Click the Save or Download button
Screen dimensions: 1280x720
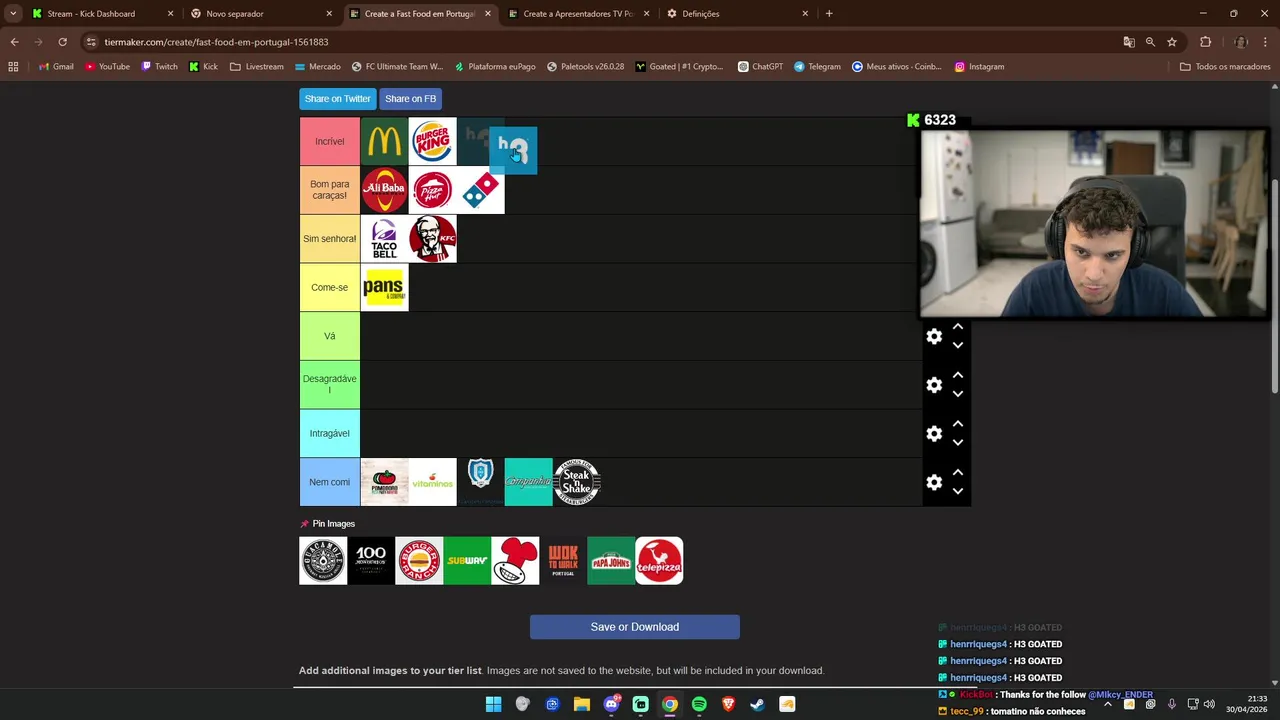[635, 627]
